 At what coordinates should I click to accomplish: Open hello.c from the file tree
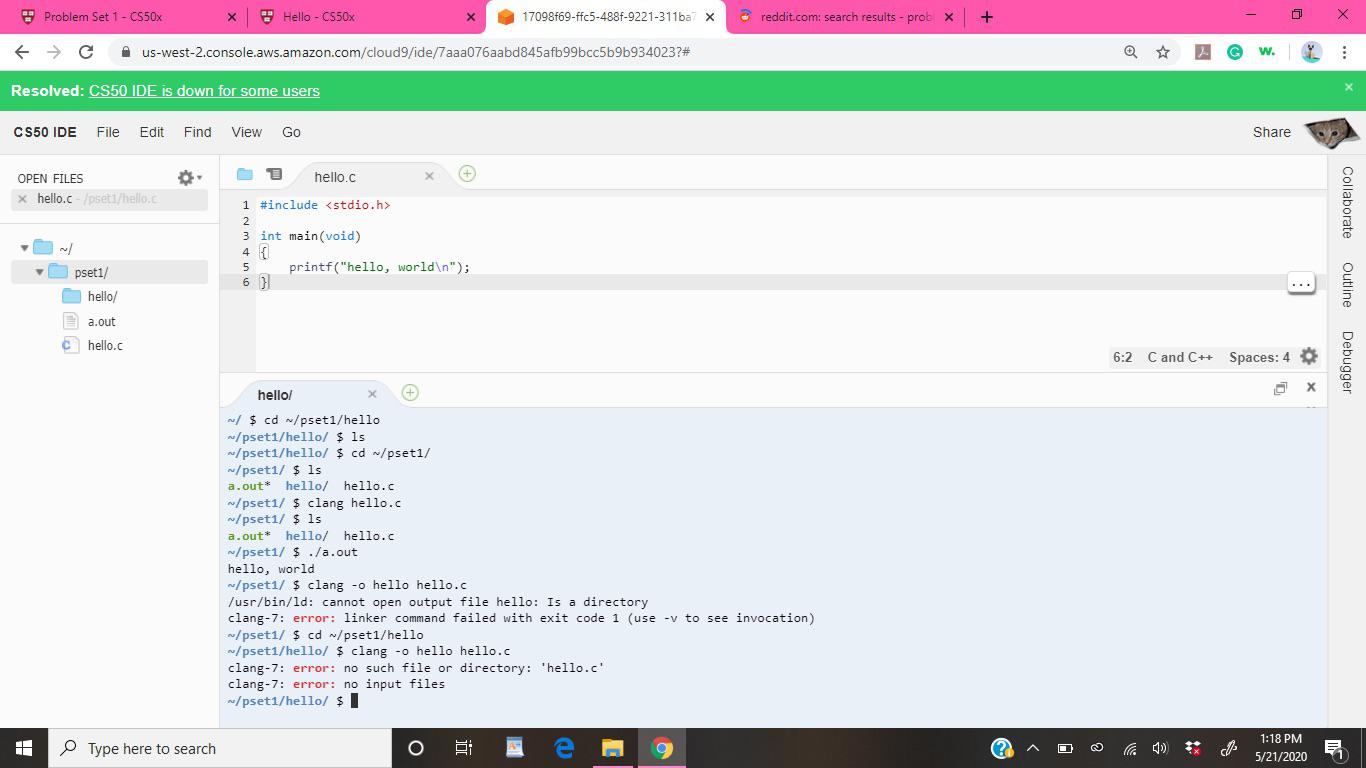pyautogui.click(x=105, y=345)
